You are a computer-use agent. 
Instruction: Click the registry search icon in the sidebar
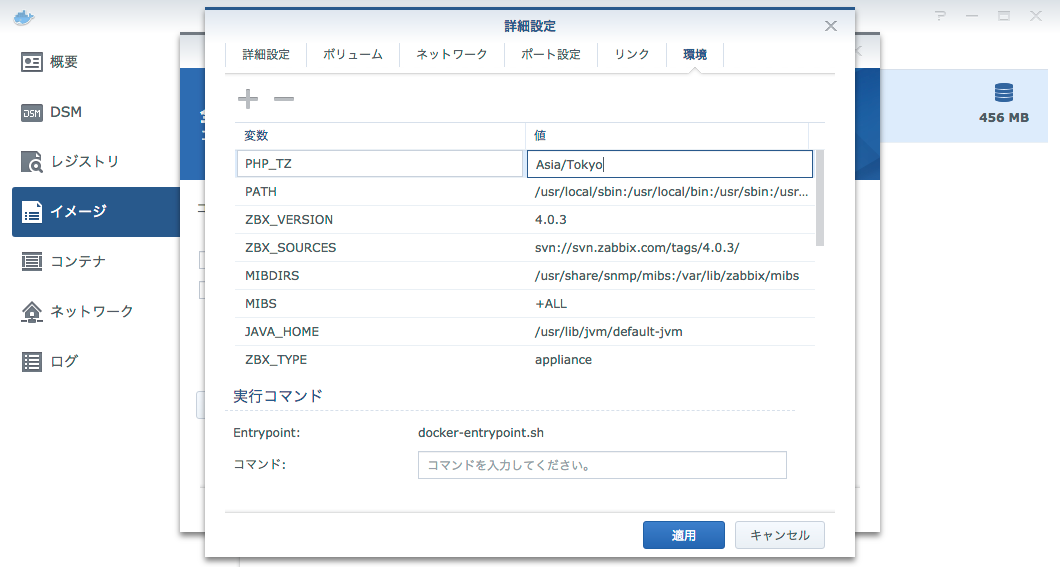pyautogui.click(x=32, y=162)
